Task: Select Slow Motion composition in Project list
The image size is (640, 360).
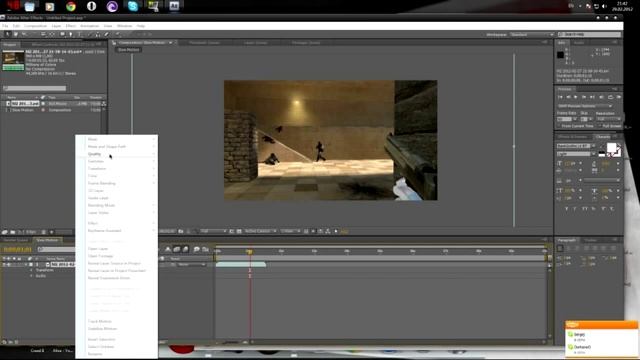Action: click(23, 110)
